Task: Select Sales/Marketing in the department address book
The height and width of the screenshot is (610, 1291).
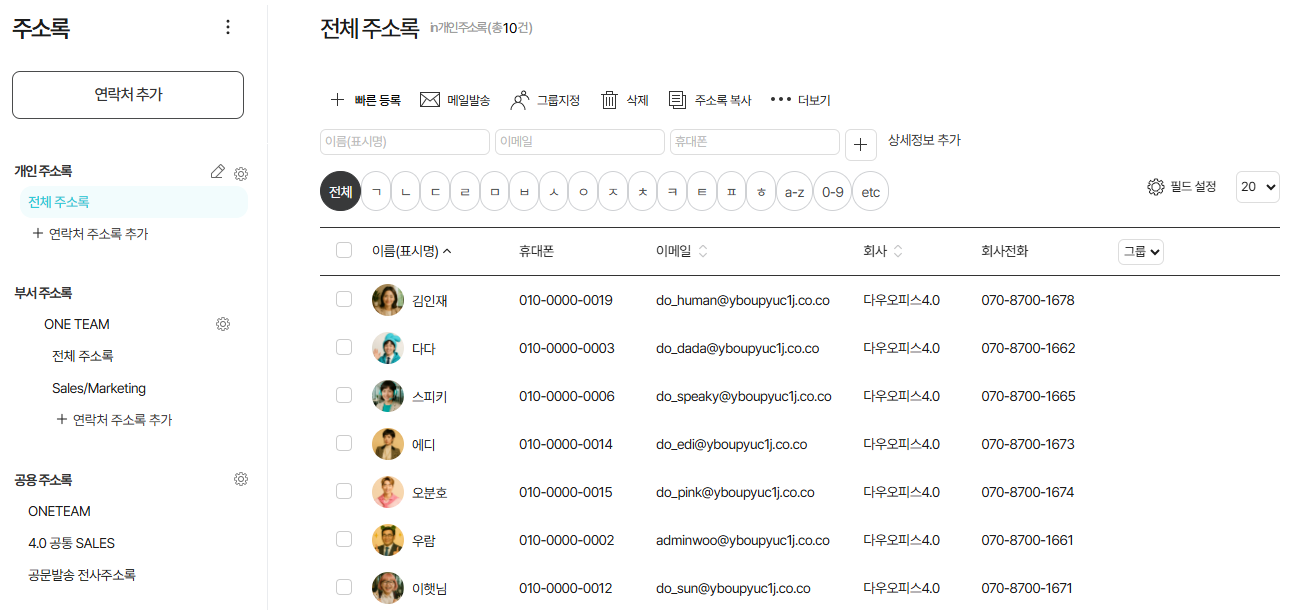Action: tap(99, 388)
